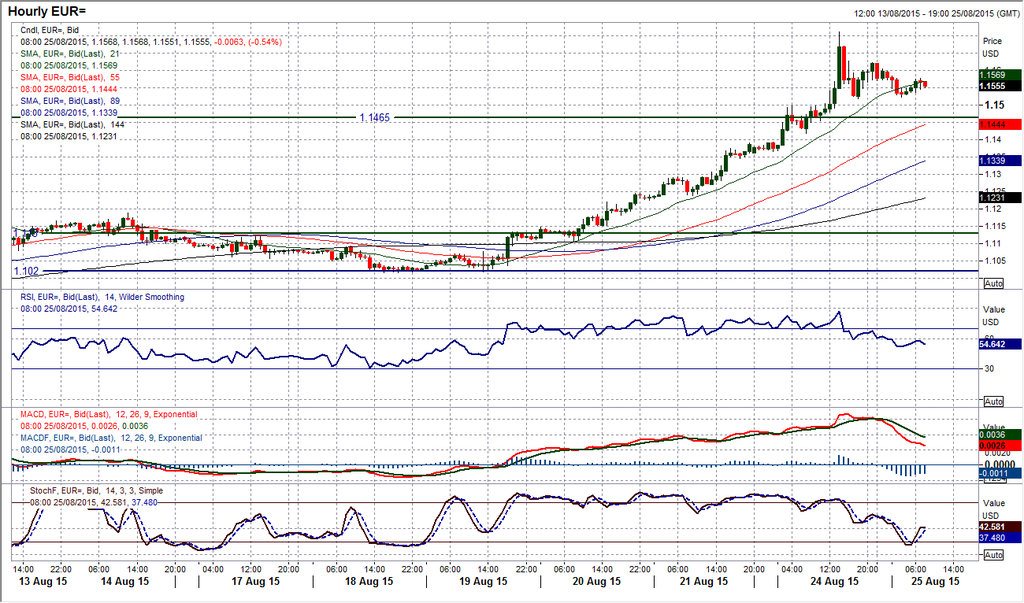
Task: Click the 1.14 price axis label
Action: click(993, 139)
